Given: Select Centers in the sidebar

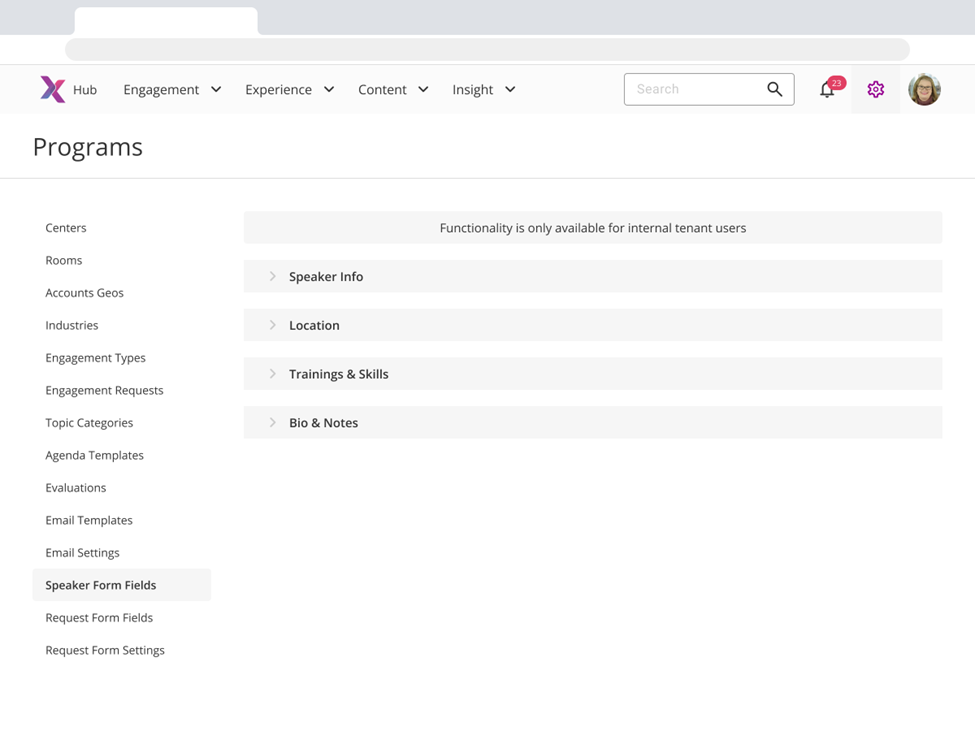Looking at the screenshot, I should coord(66,228).
